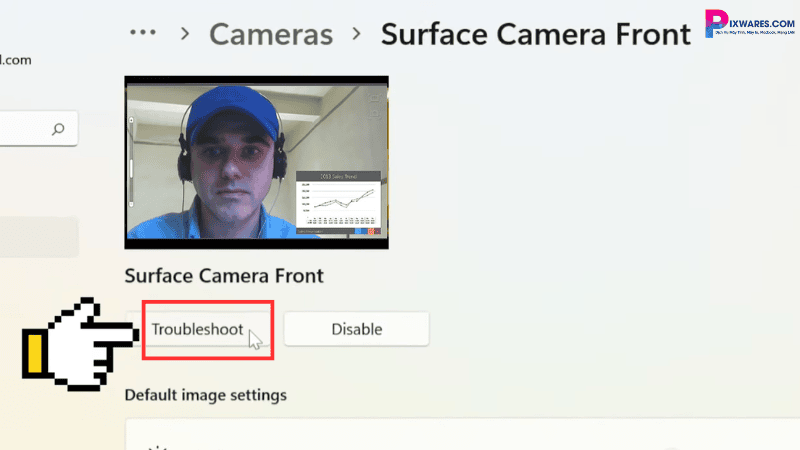Click the Surface Camera Front page title
Image resolution: width=800 pixels, height=450 pixels.
535,34
